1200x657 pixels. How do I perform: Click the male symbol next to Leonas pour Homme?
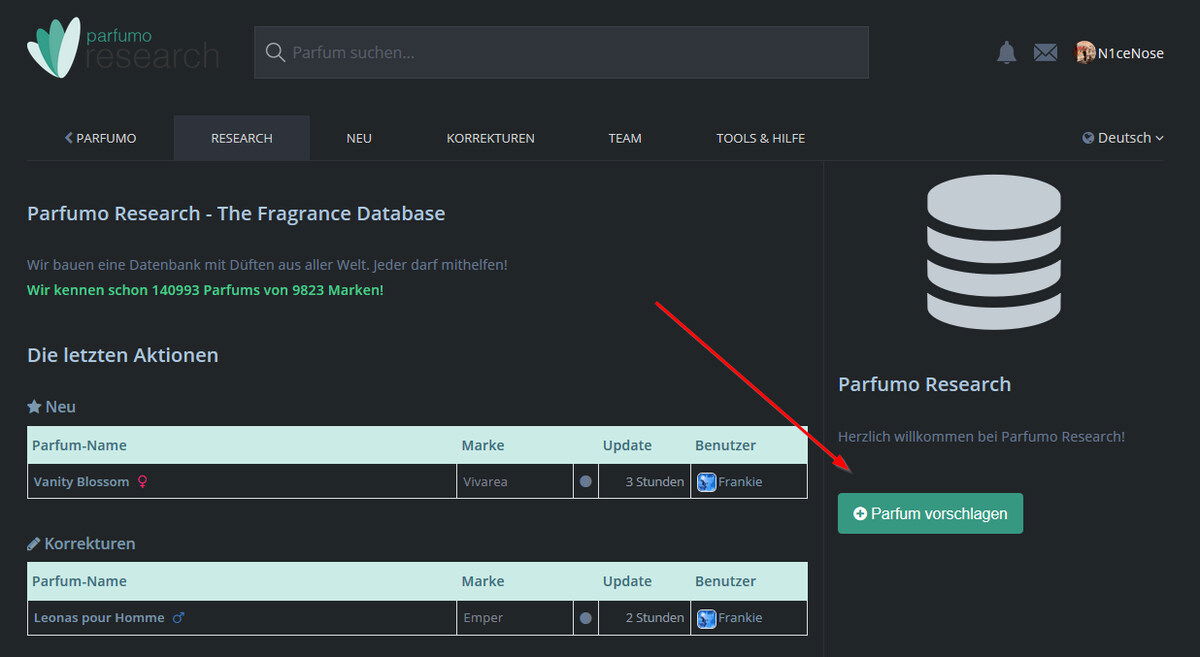(178, 618)
